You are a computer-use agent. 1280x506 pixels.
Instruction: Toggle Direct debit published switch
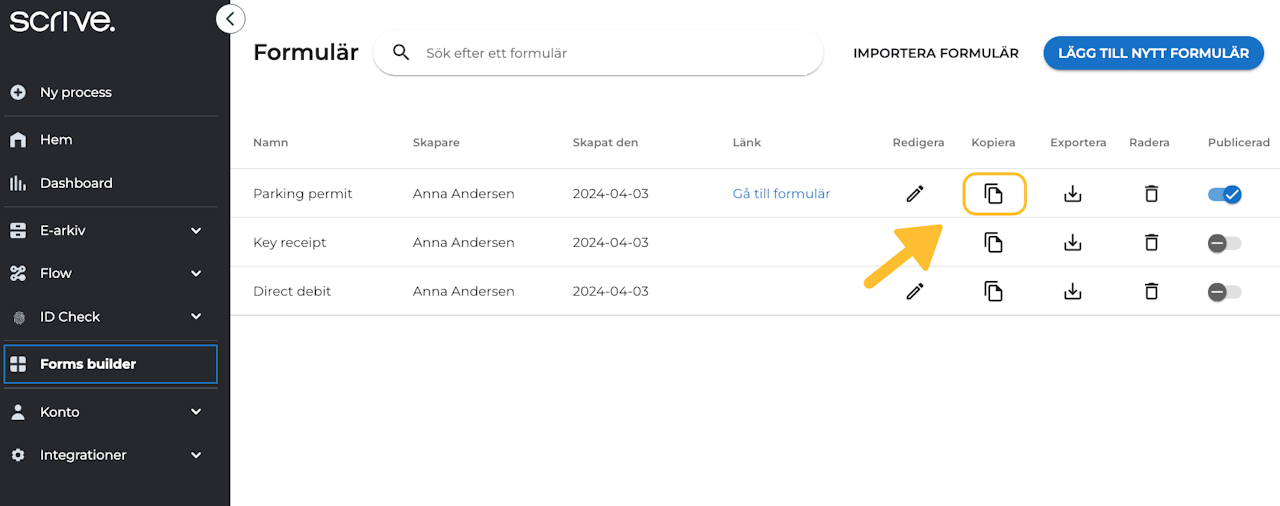[1224, 292]
